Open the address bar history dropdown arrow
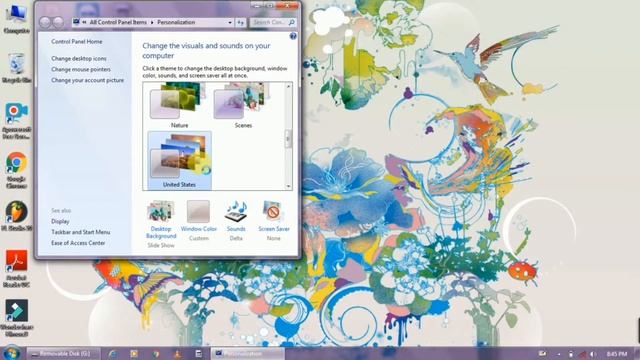This screenshot has width=640, height=360. (x=230, y=22)
